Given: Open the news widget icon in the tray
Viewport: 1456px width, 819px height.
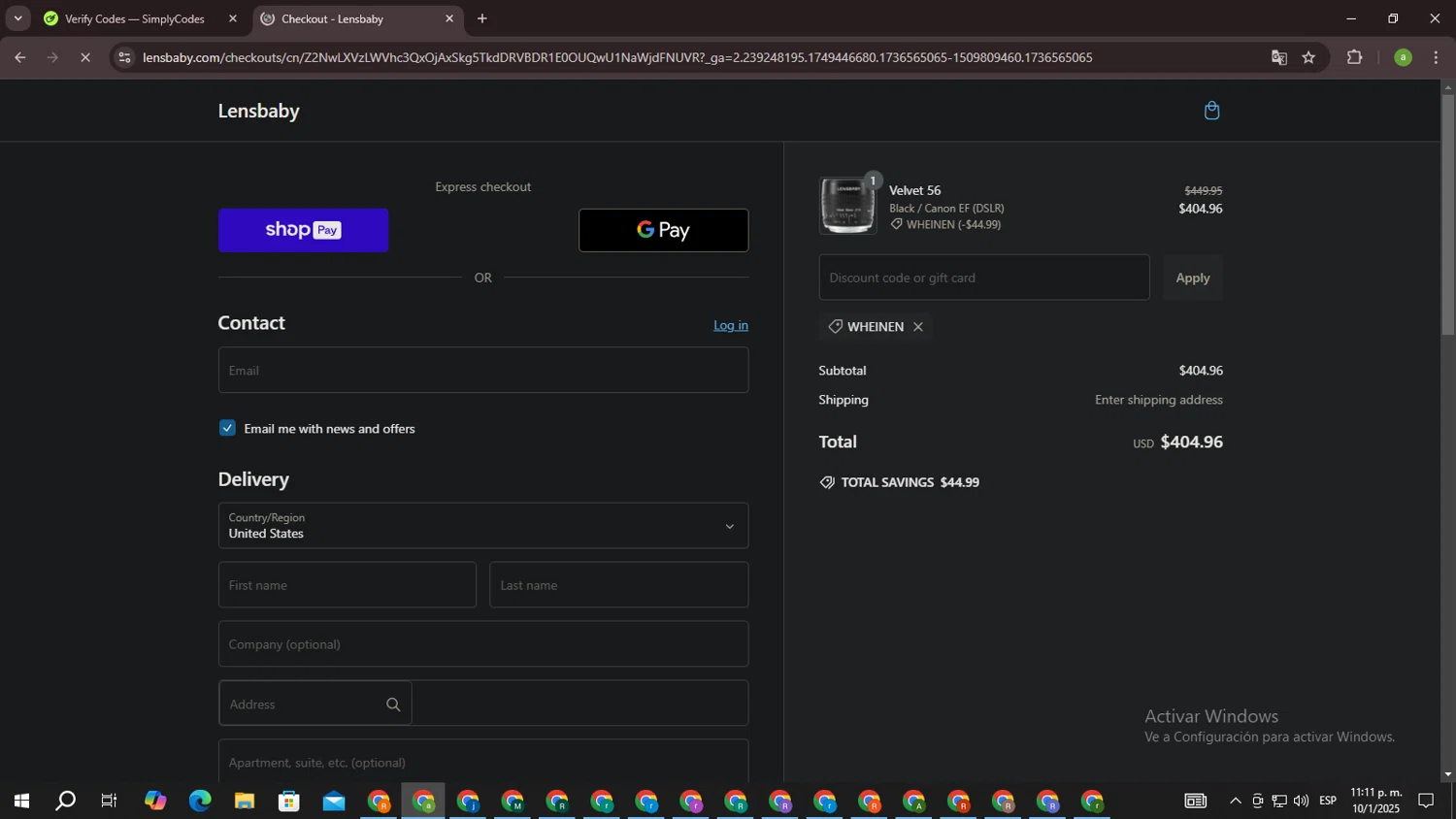Looking at the screenshot, I should pos(1196,802).
